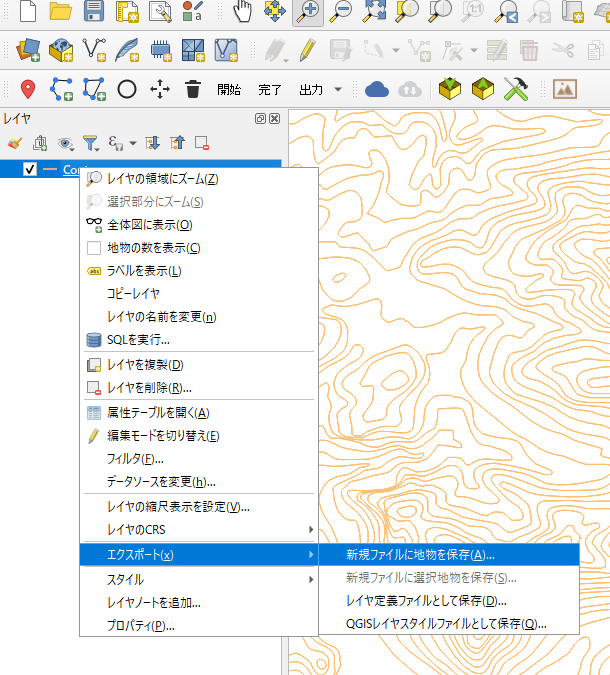Viewport: 610px width, 675px height.
Task: Toggle the 地物の数を表示 checkbox
Action: pos(94,248)
